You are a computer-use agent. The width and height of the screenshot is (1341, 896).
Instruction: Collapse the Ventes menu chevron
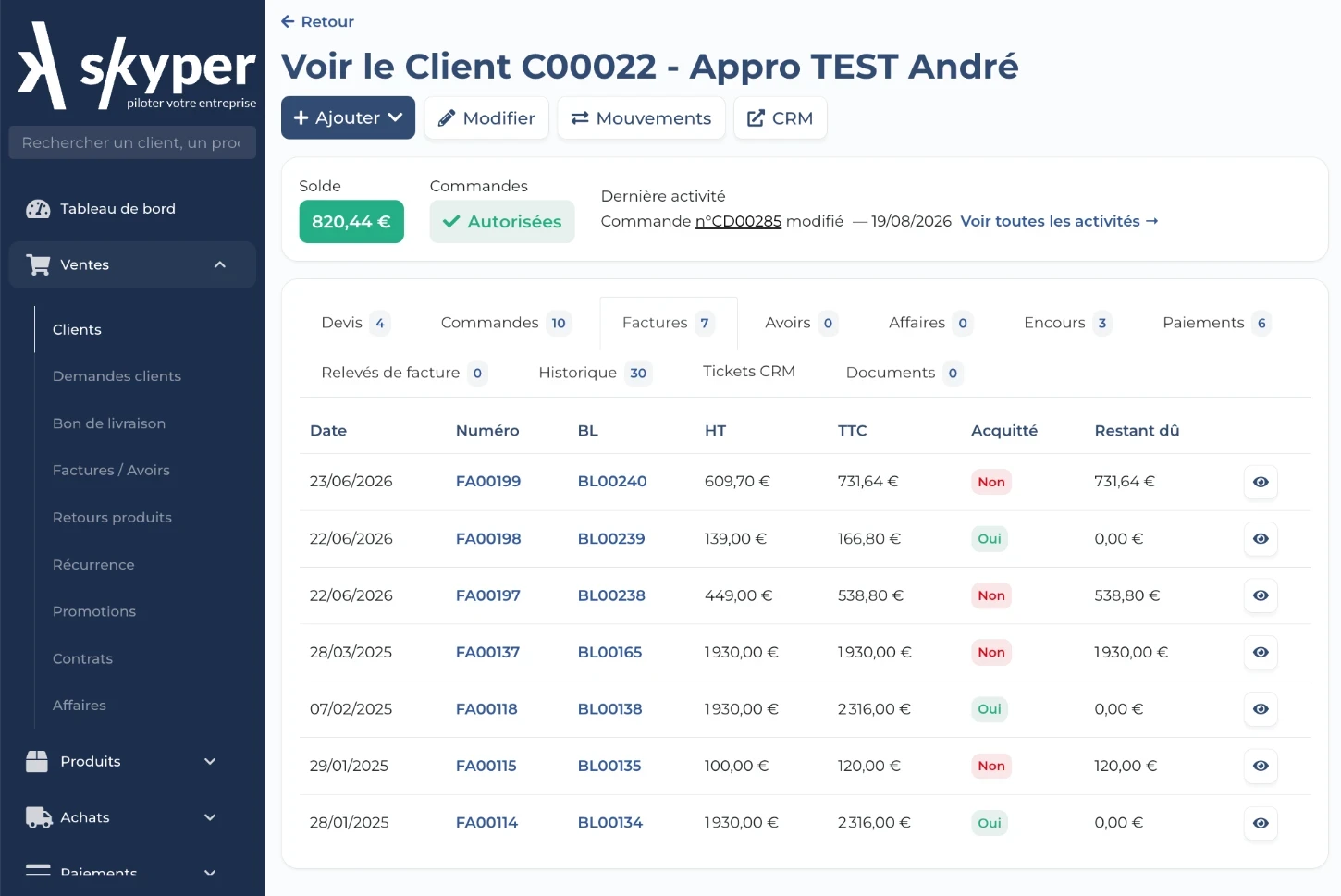[x=220, y=265]
